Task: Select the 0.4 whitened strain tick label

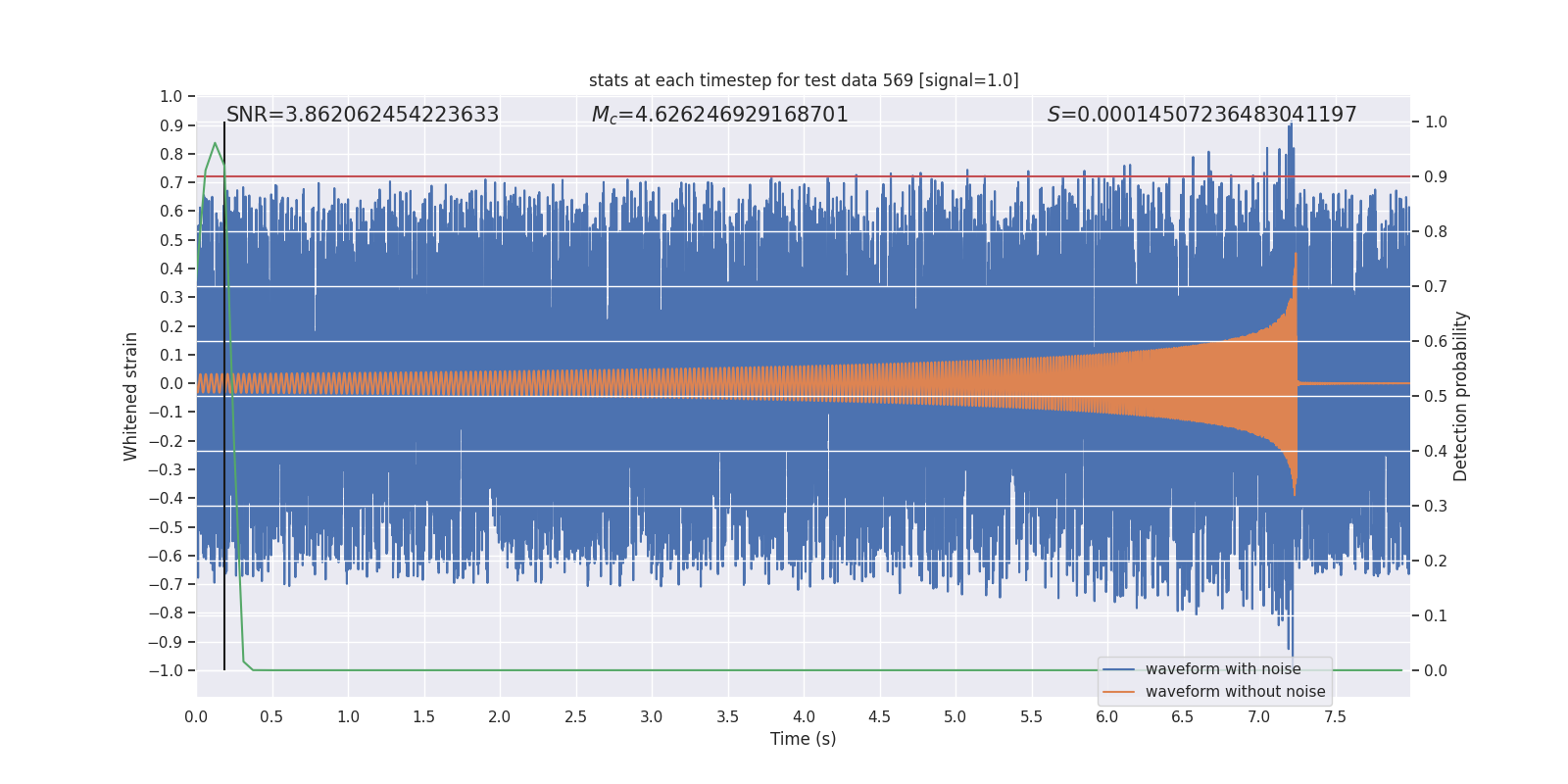Action: (x=171, y=269)
